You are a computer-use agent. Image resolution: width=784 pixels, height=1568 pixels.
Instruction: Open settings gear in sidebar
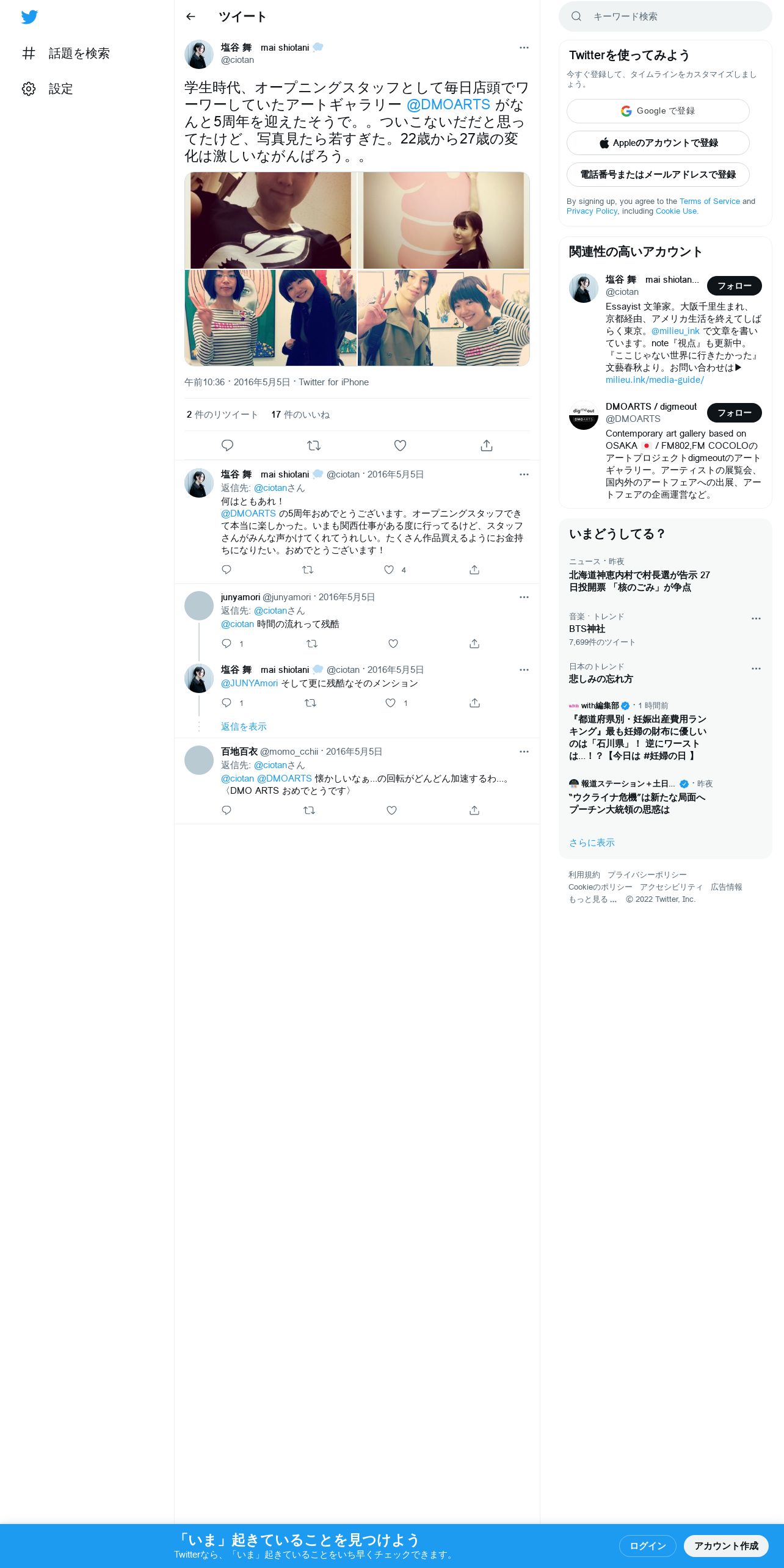[x=29, y=89]
